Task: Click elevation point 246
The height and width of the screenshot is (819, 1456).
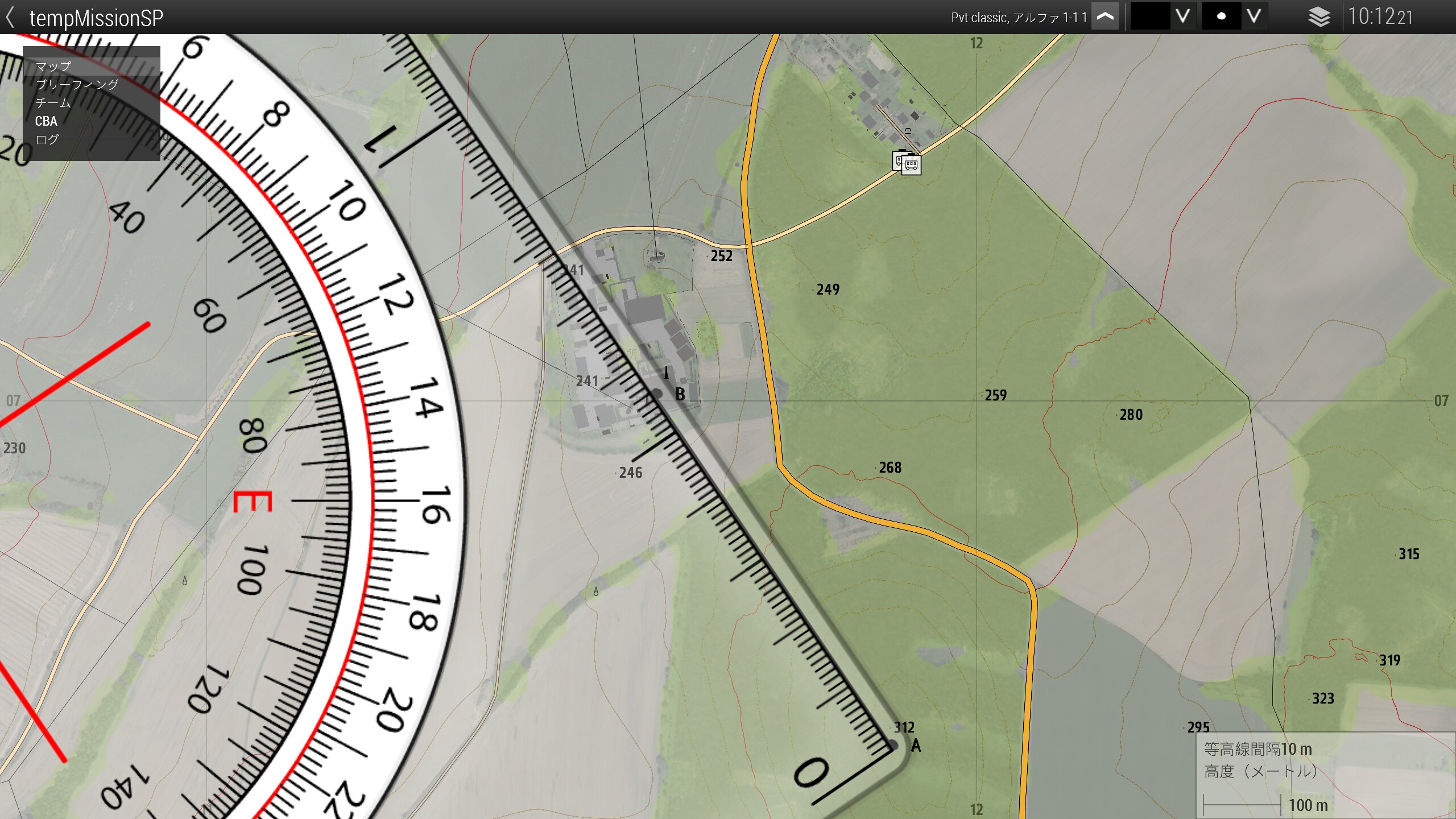Action: click(x=630, y=473)
